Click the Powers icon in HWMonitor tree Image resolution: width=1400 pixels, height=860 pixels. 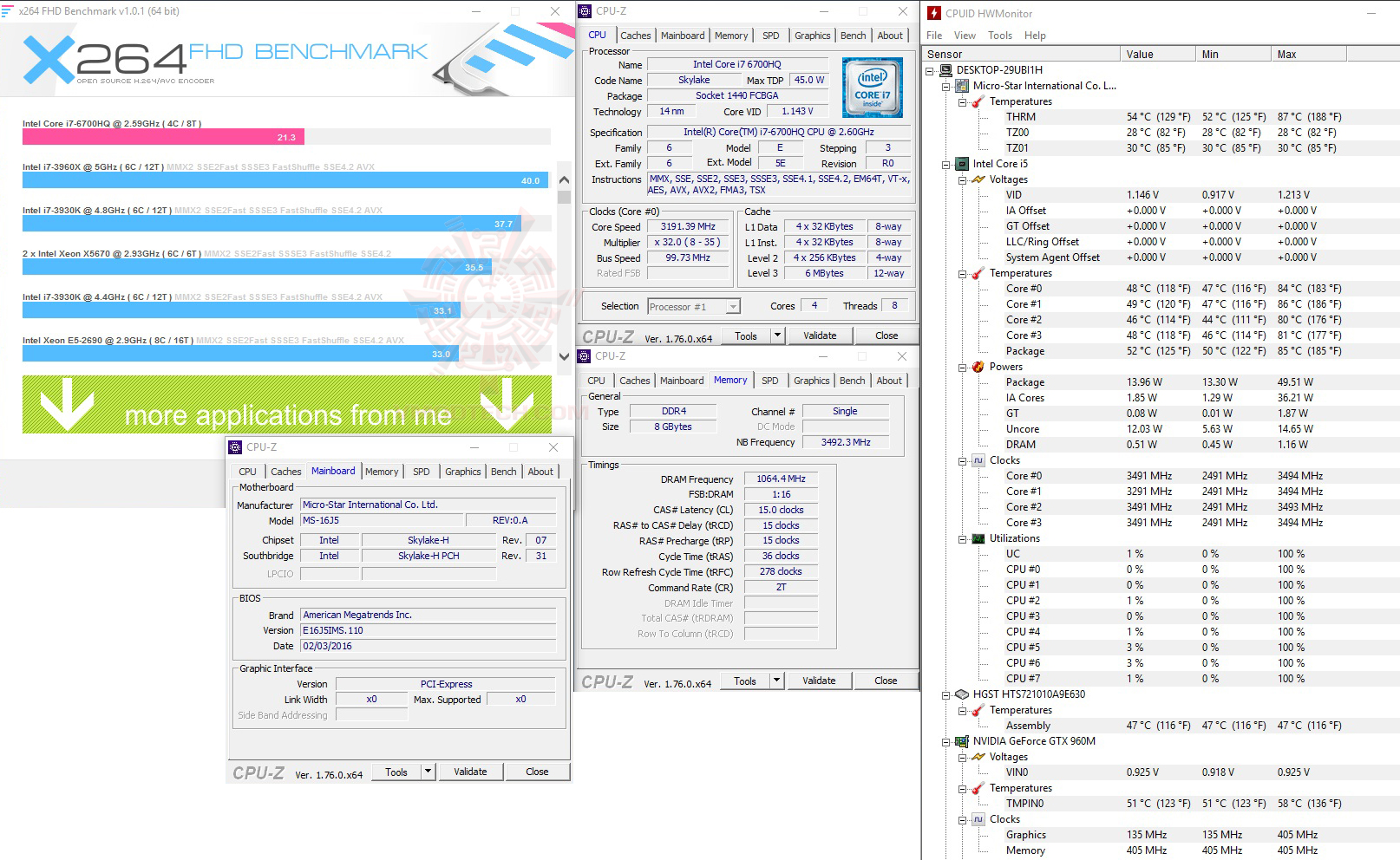(978, 367)
